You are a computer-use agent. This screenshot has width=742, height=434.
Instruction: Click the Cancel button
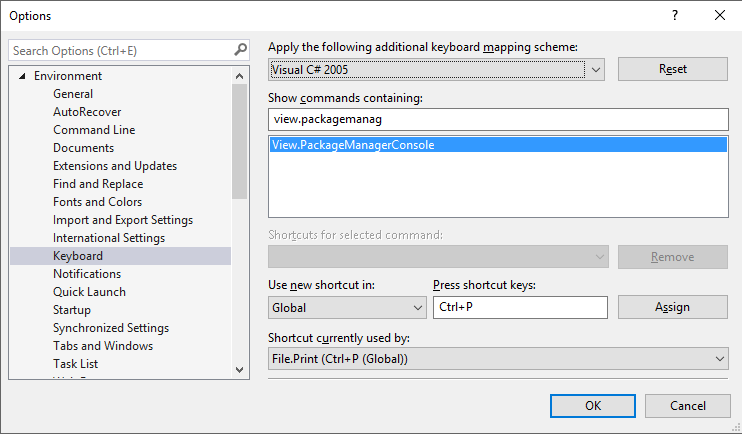point(687,406)
